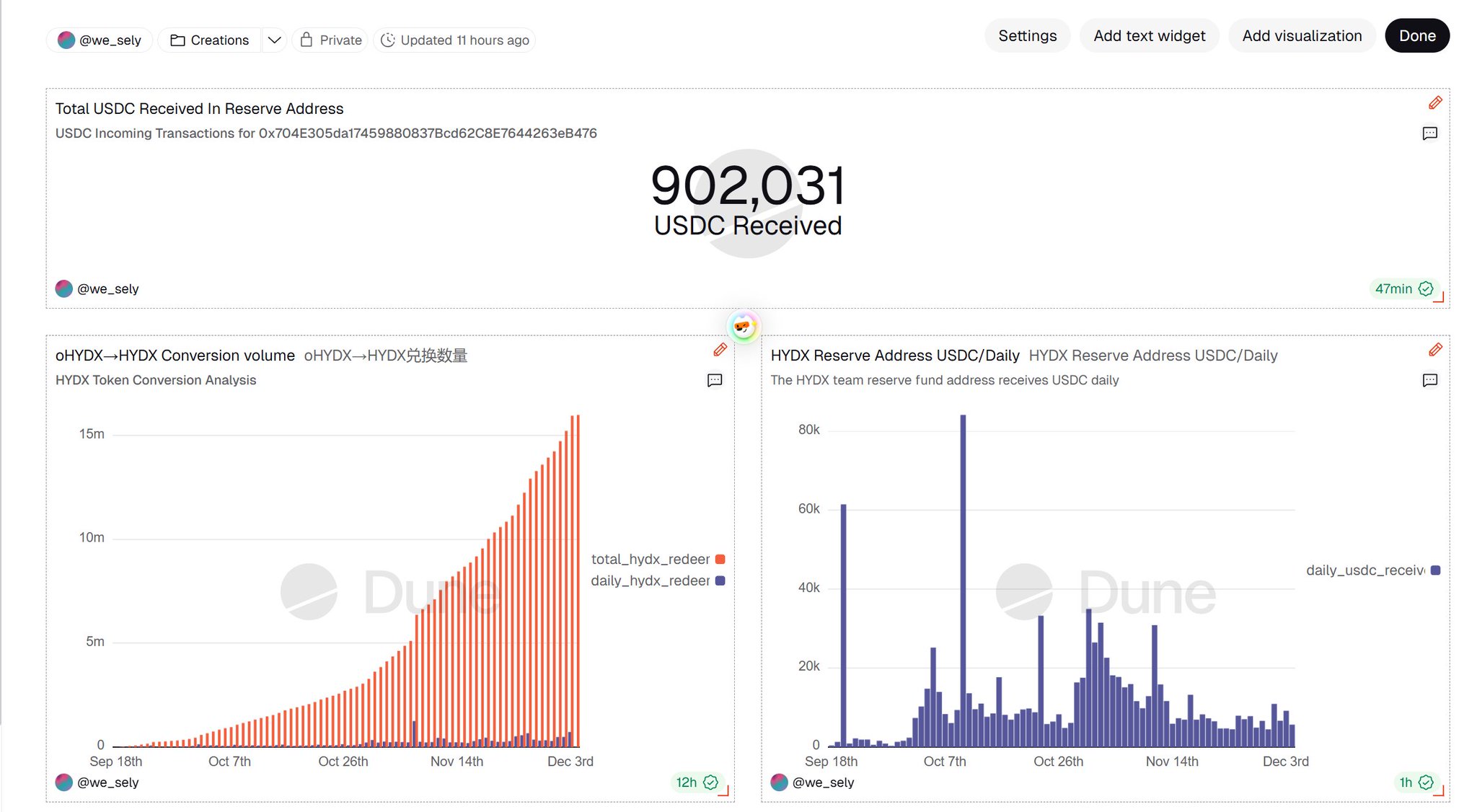Click Add visualization button
The height and width of the screenshot is (812, 1477).
[x=1301, y=36]
